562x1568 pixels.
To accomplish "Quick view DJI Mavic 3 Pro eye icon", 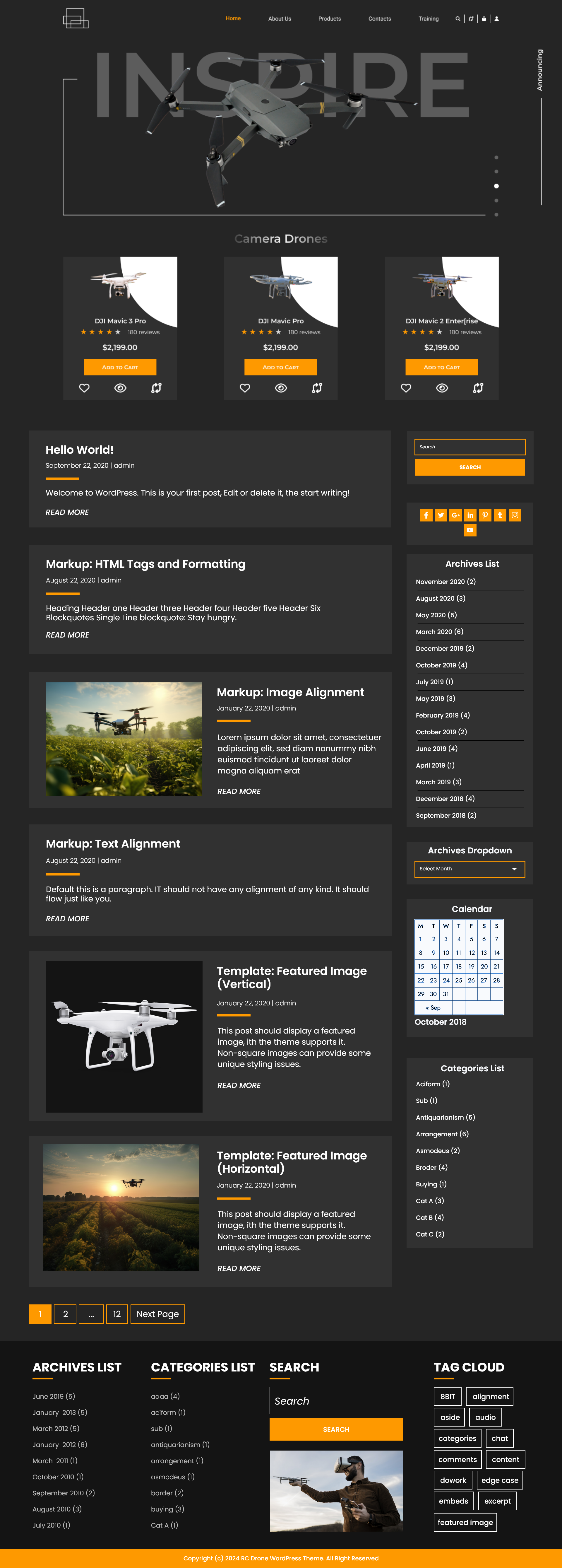I will (120, 388).
